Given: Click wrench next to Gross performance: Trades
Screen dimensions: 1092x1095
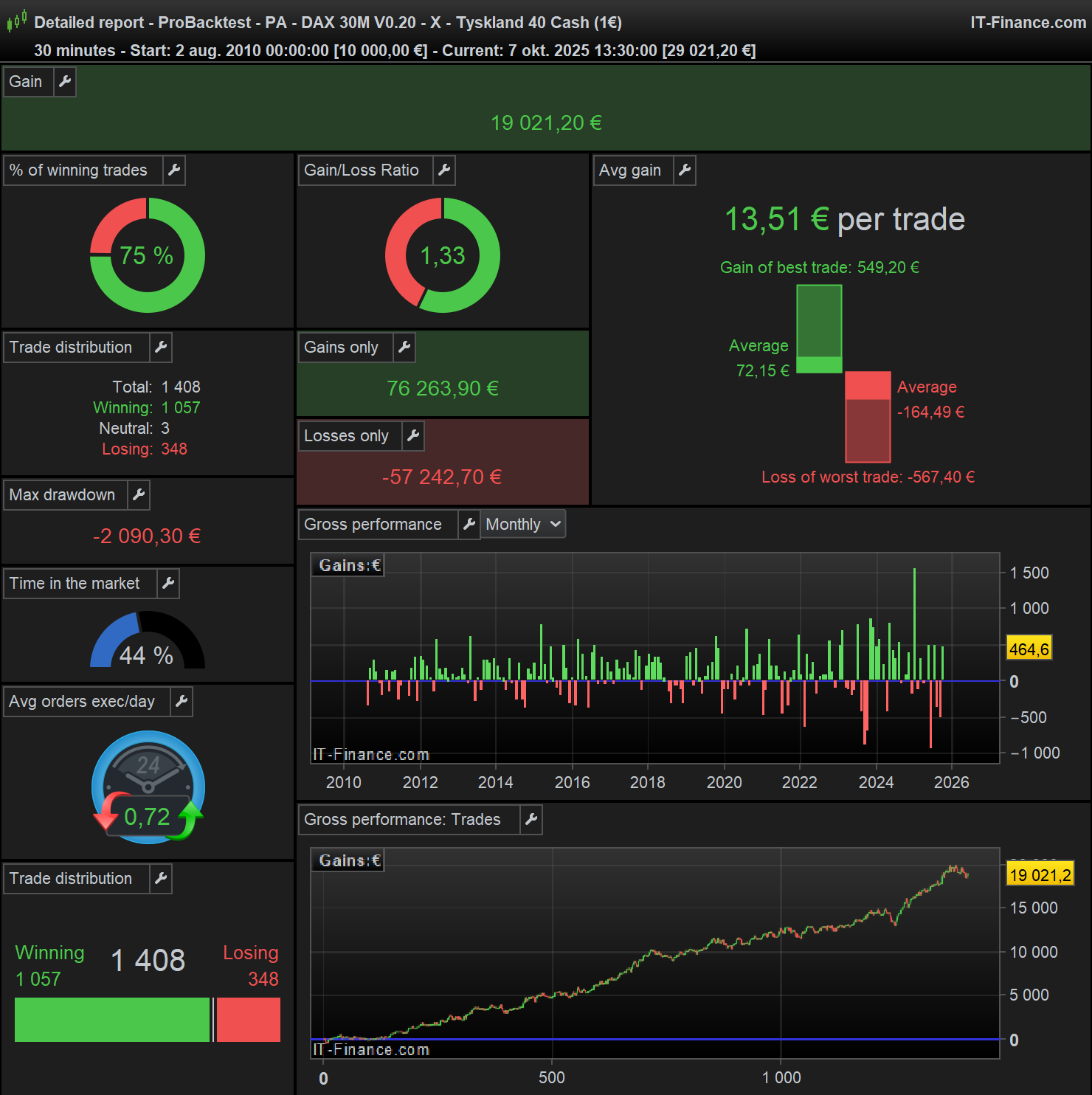Looking at the screenshot, I should pyautogui.click(x=531, y=820).
